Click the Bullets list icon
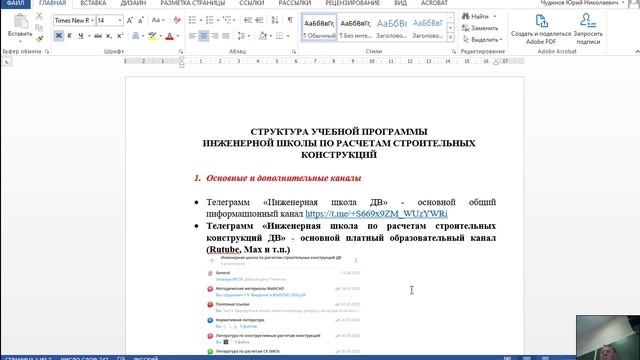 [x=192, y=20]
